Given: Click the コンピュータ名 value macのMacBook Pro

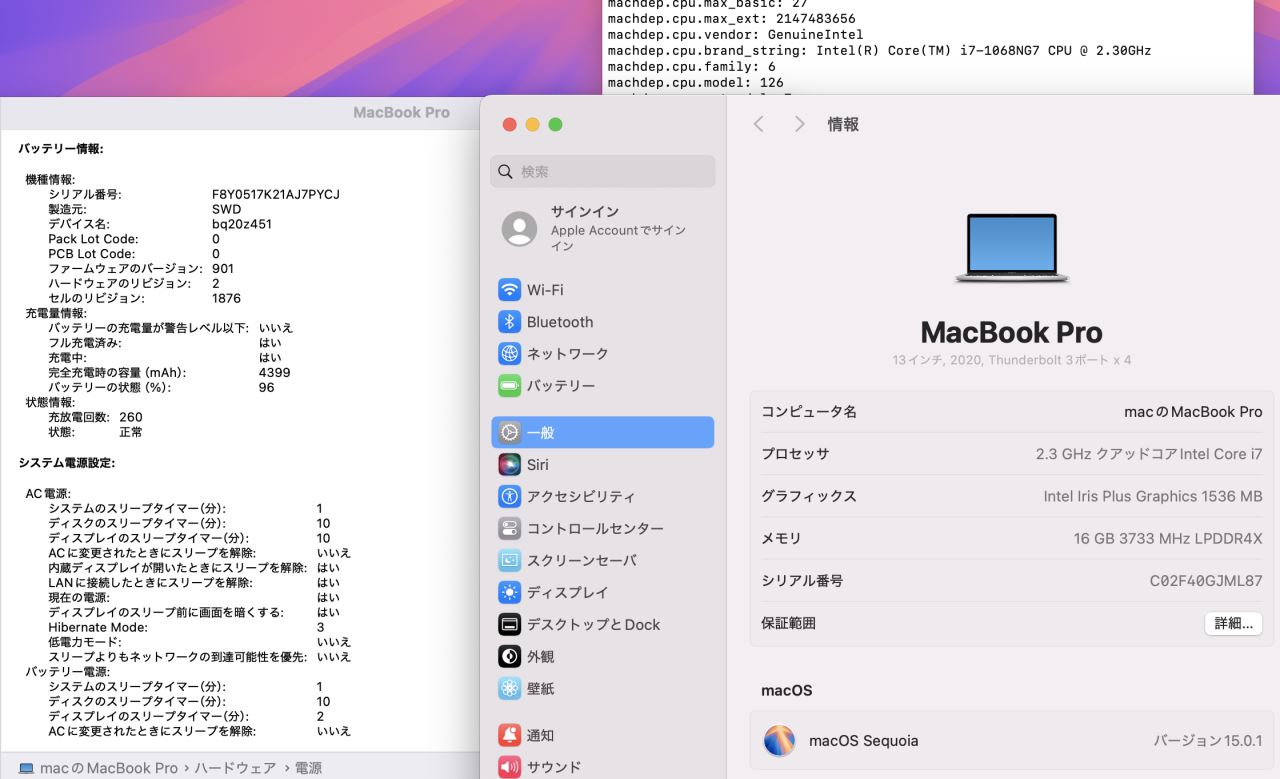Looking at the screenshot, I should [x=1193, y=412].
